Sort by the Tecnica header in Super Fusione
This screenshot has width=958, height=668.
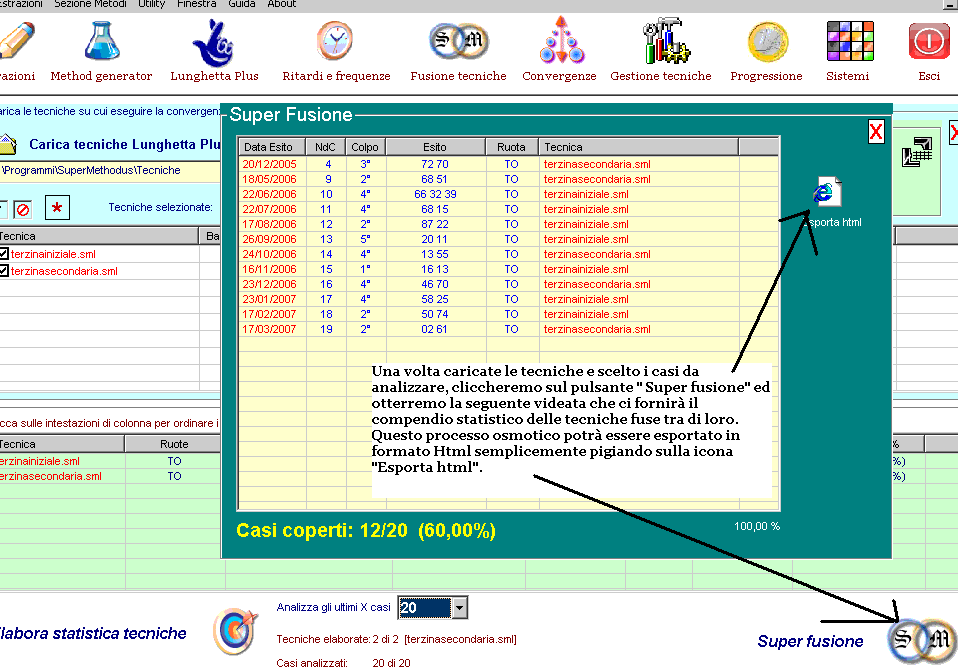pos(638,147)
